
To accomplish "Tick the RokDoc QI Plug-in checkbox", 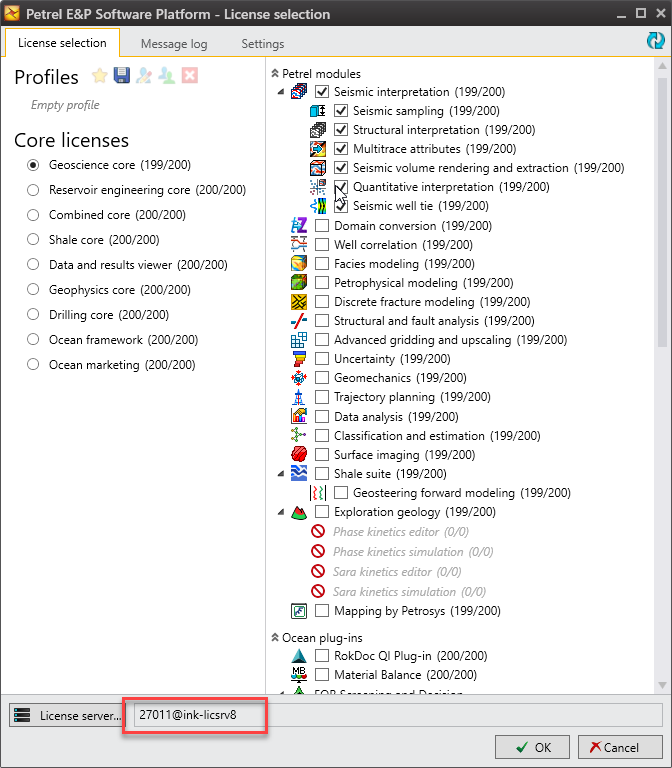I will coord(322,655).
